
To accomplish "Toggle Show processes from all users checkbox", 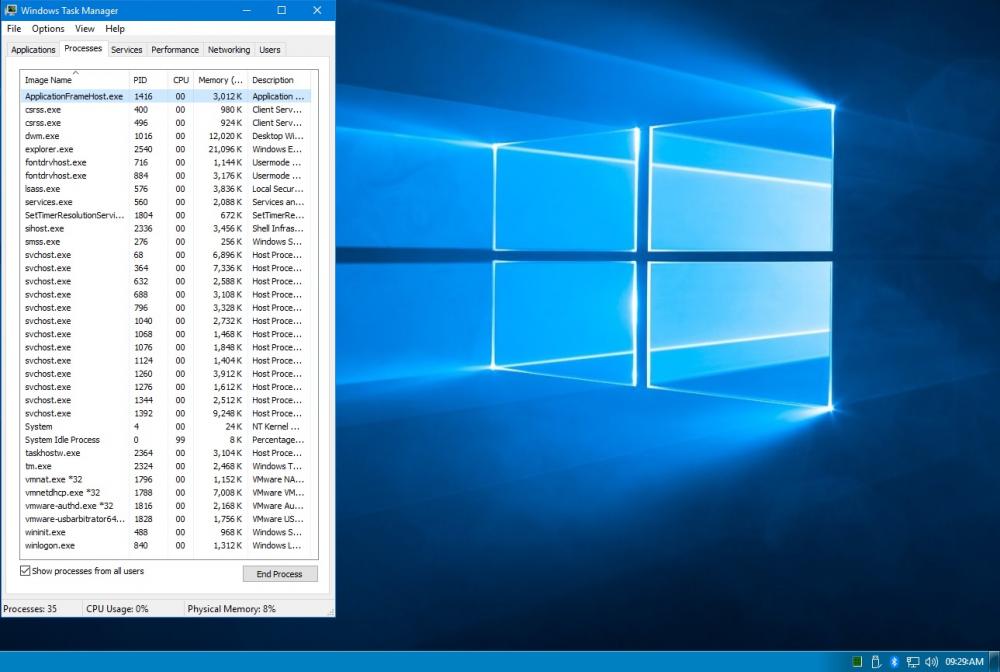I will click(25, 571).
